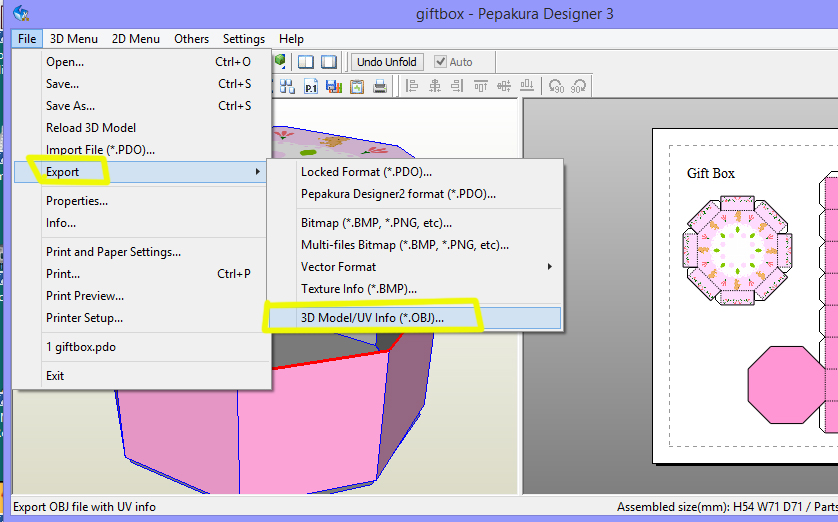Open the 2D Menu
This screenshot has width=838, height=522.
[x=136, y=38]
